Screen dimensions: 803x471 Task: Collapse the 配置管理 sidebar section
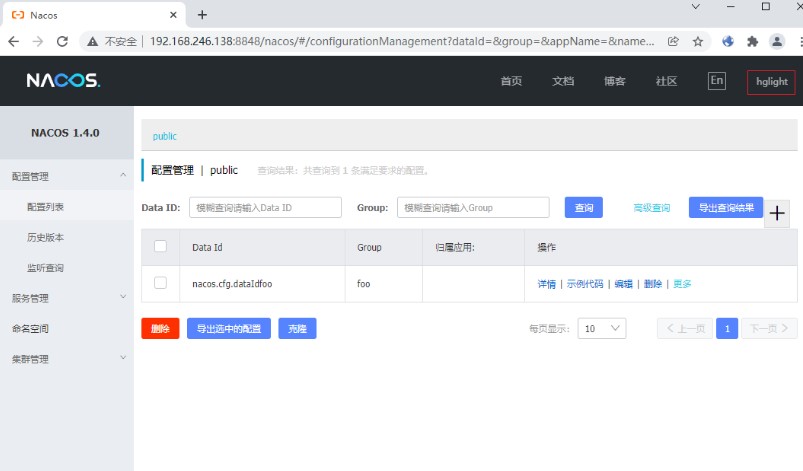pyautogui.click(x=123, y=175)
